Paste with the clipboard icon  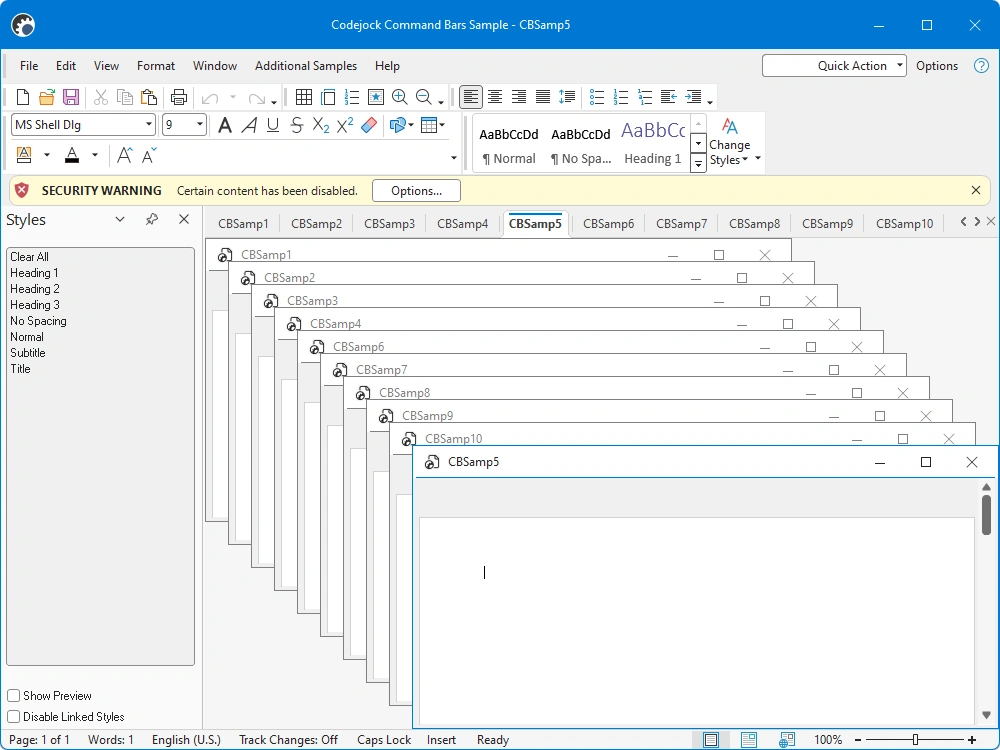tap(149, 97)
